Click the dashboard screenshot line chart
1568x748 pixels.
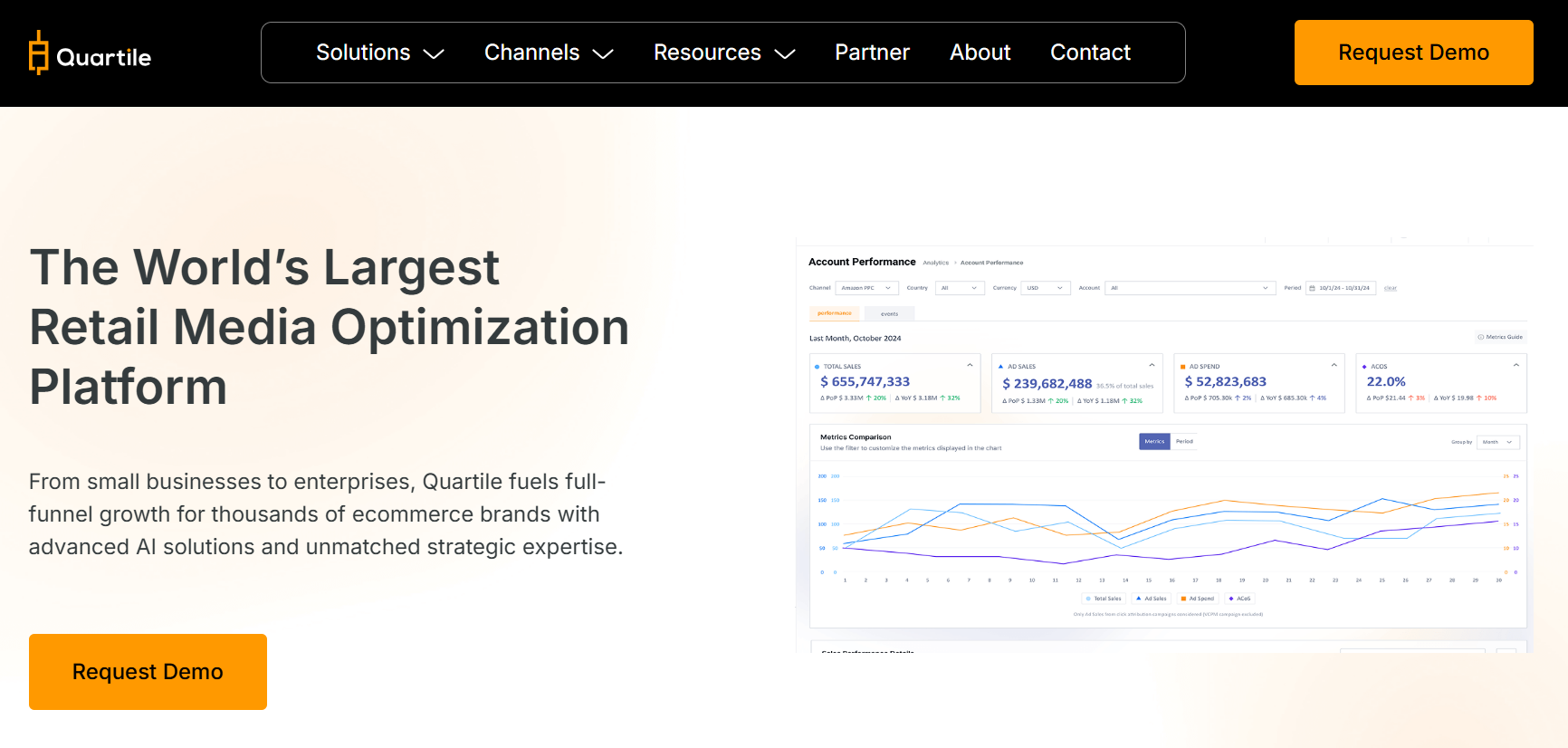click(1168, 527)
